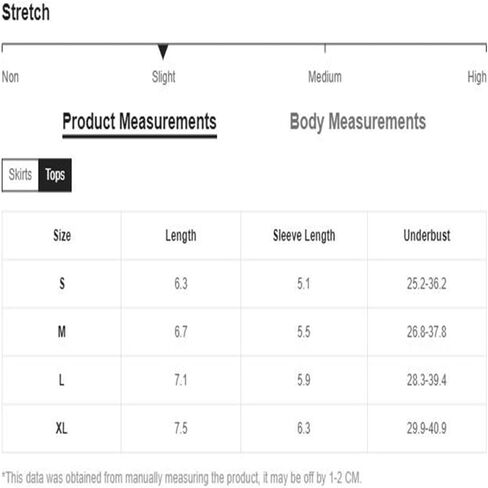Viewport: 488px width, 488px height.
Task: Click the Sleeve Length column header
Action: 304,235
